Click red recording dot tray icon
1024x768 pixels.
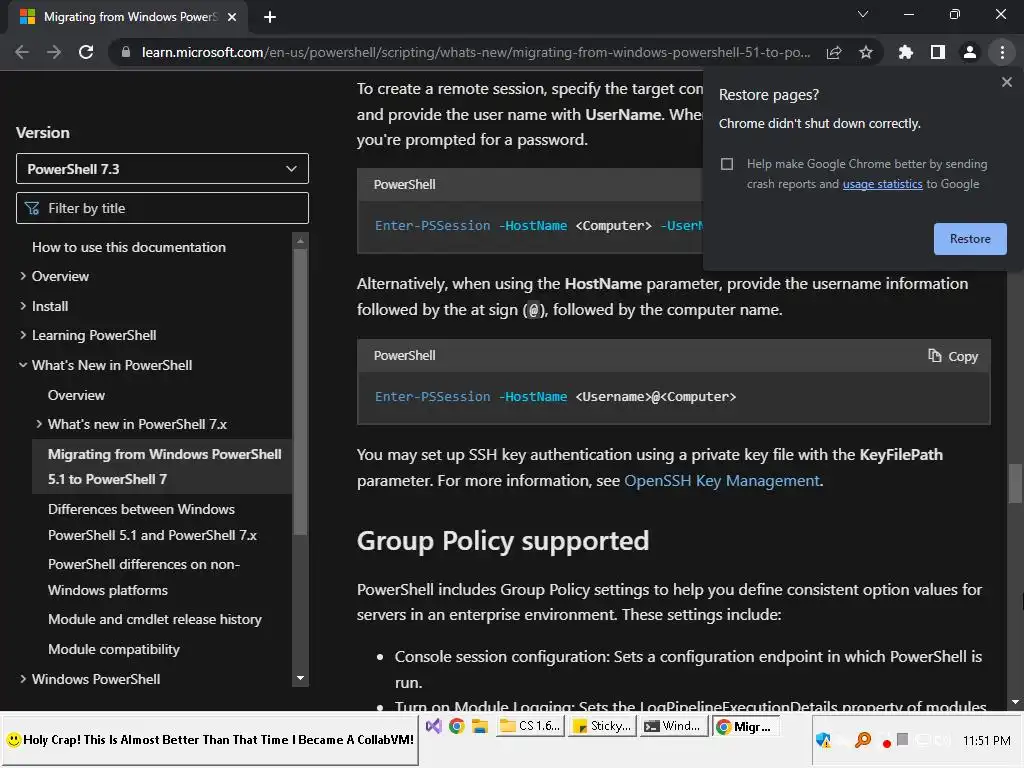point(886,743)
